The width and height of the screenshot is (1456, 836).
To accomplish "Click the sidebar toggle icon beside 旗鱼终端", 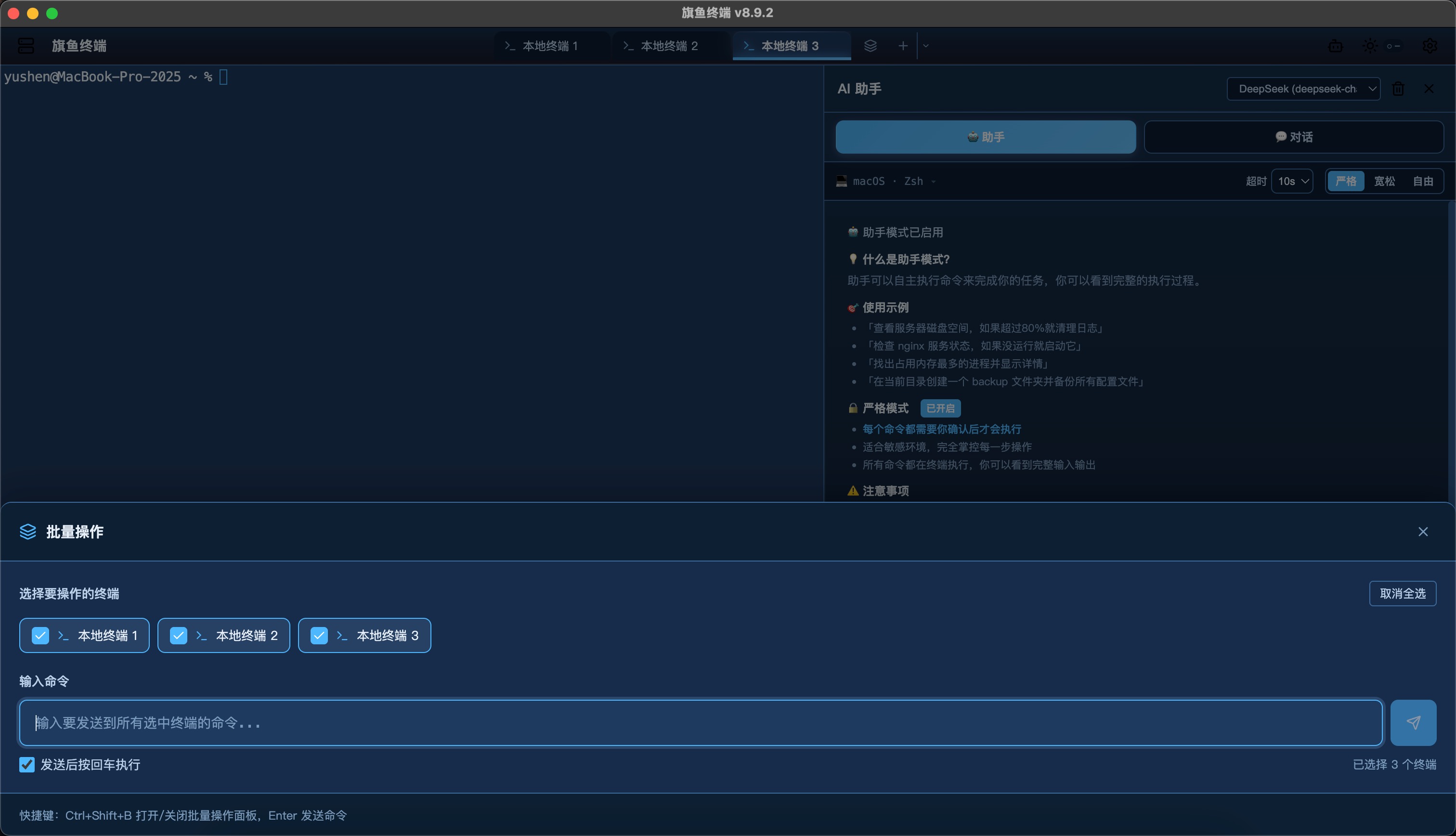I will (26, 46).
